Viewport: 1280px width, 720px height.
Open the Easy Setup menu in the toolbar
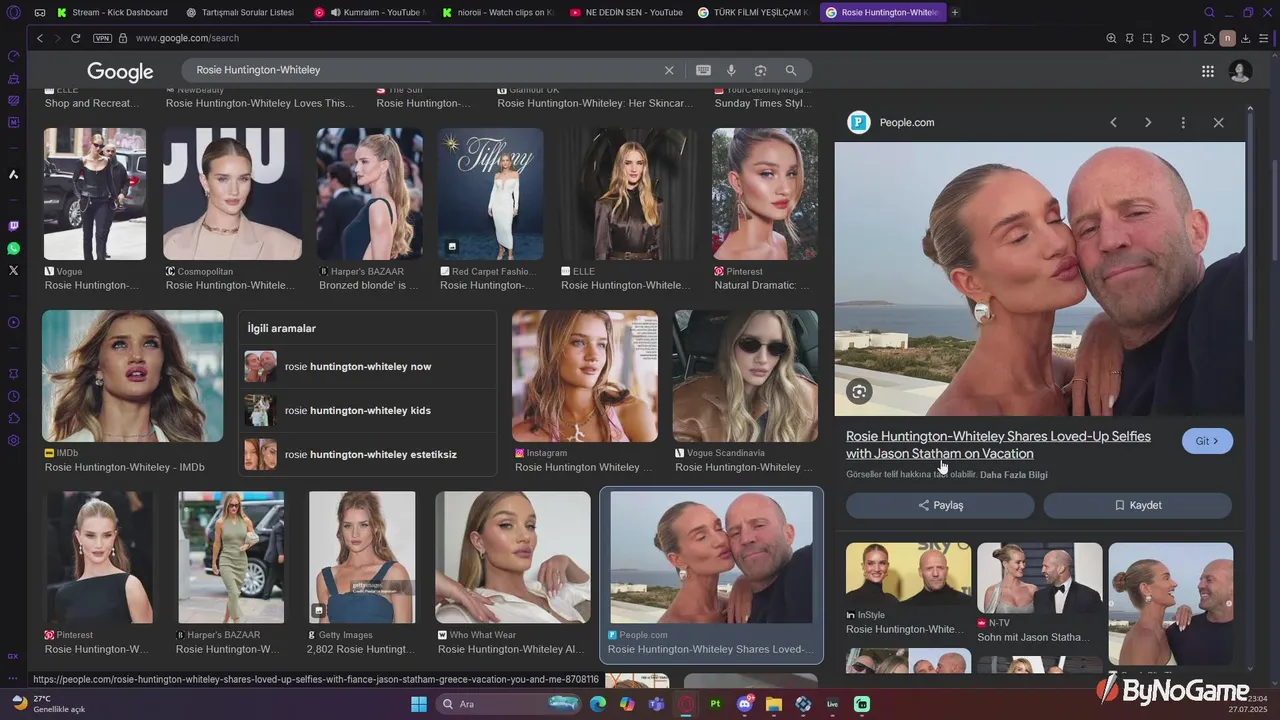[1262, 38]
